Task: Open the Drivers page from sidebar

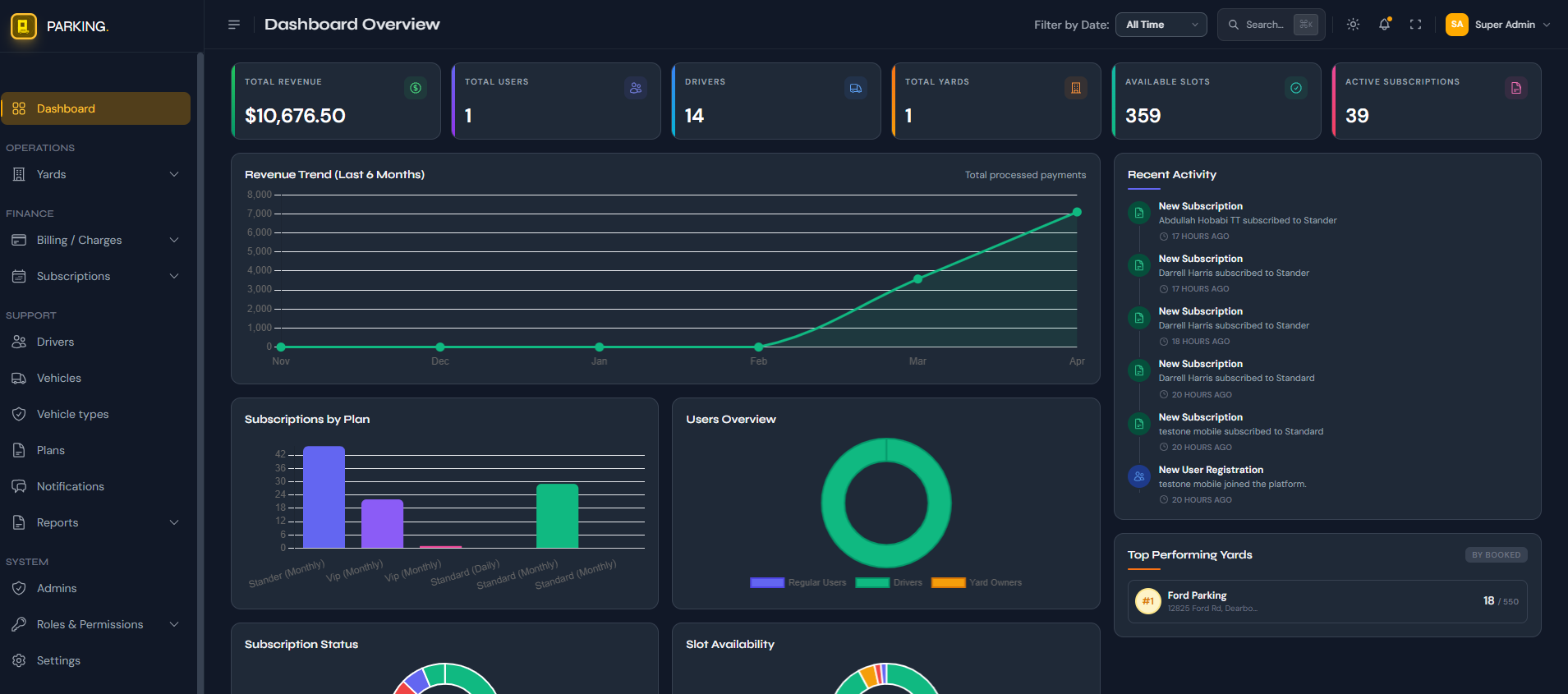Action: (96, 342)
